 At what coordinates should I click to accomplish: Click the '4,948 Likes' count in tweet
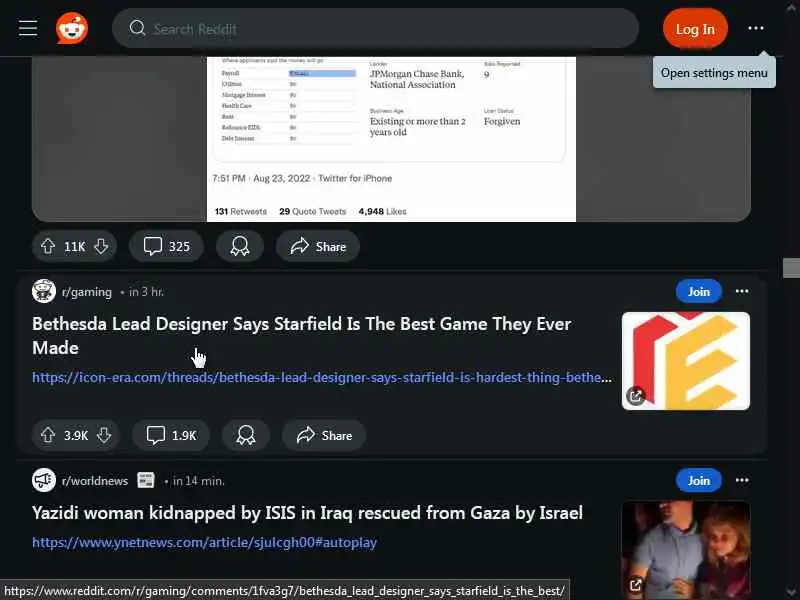tap(382, 211)
